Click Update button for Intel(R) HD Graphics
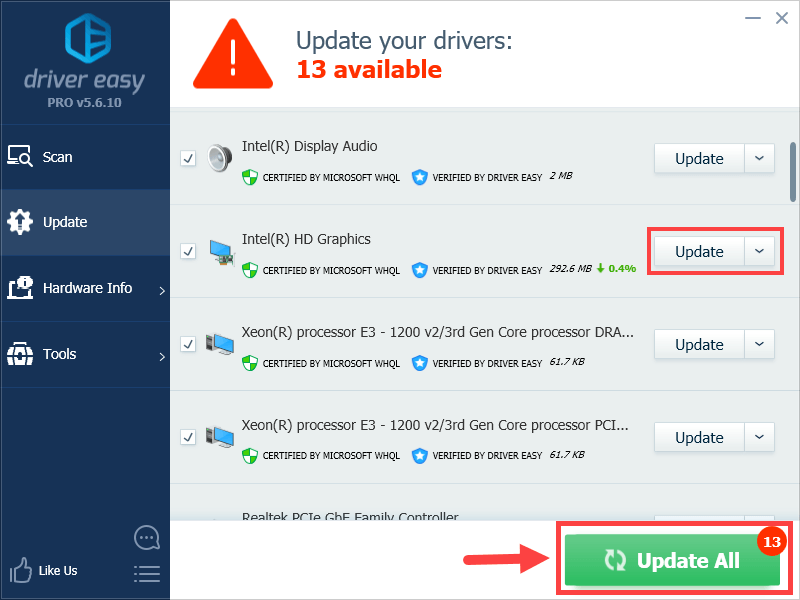The width and height of the screenshot is (800, 600). [699, 251]
